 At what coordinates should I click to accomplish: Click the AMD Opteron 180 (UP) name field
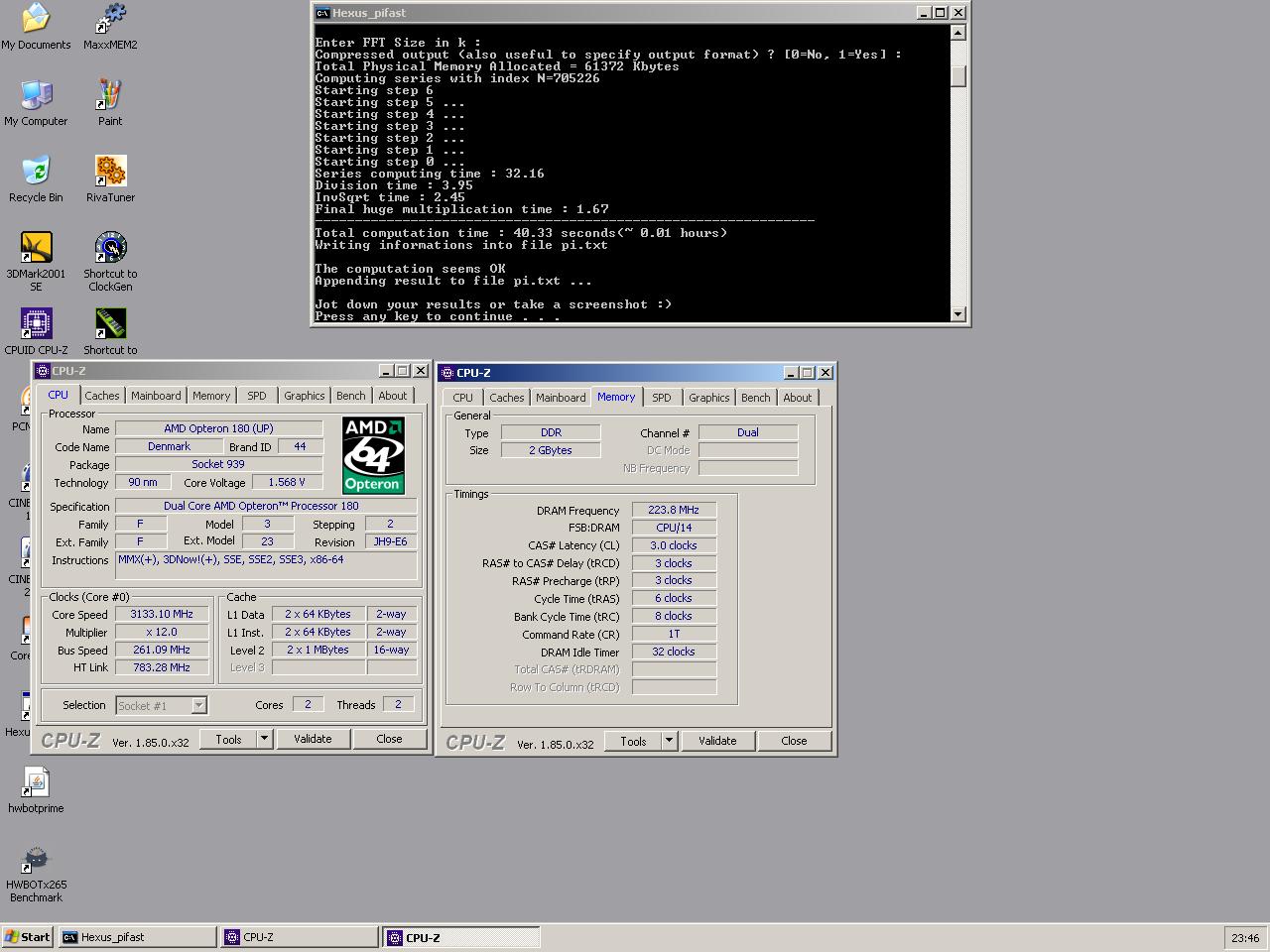click(x=218, y=428)
